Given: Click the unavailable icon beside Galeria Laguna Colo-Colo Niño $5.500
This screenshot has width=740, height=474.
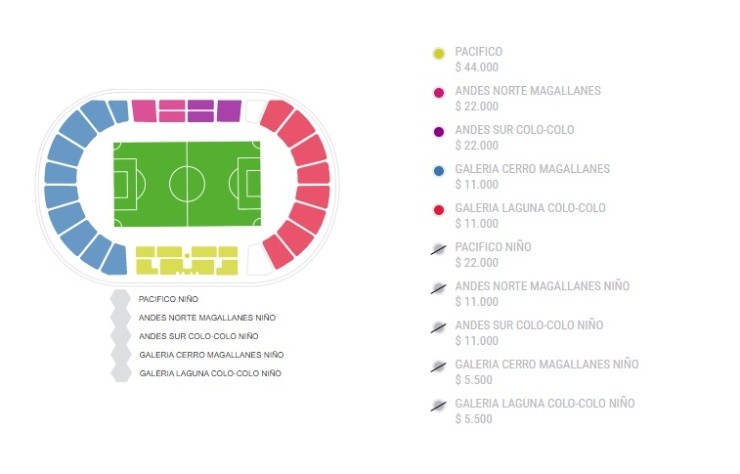Looking at the screenshot, I should point(438,405).
